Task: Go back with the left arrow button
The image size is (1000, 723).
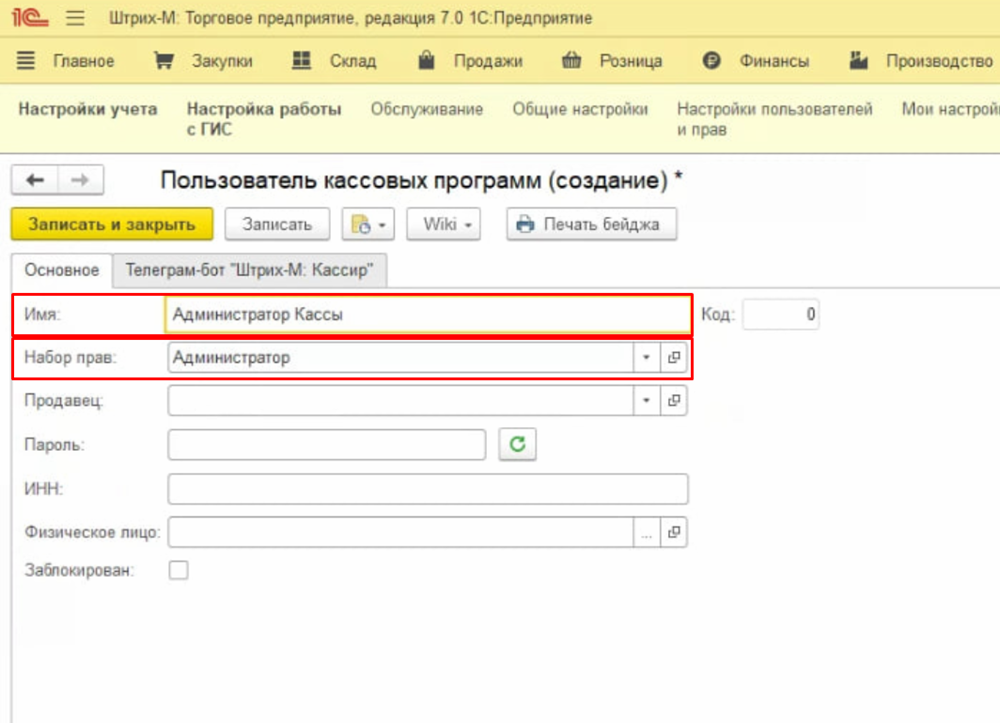Action: pyautogui.click(x=35, y=180)
